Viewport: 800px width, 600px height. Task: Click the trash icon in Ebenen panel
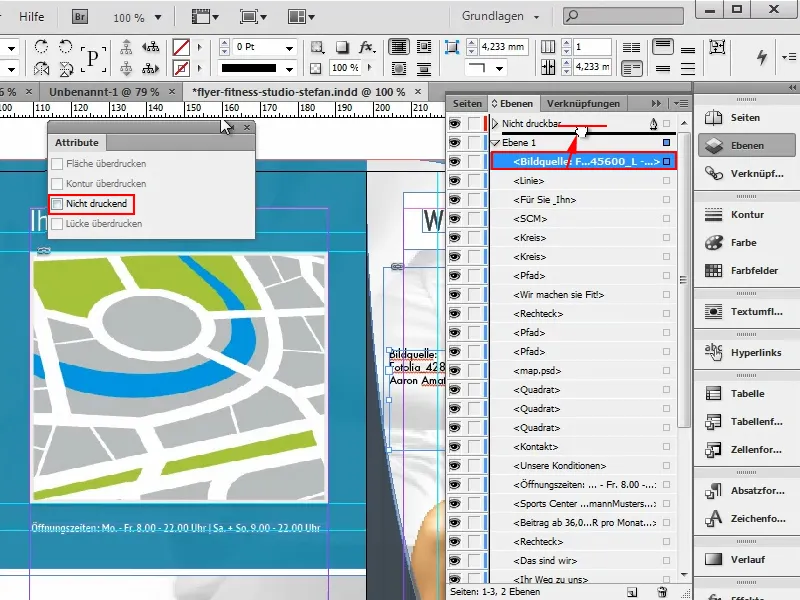(662, 592)
